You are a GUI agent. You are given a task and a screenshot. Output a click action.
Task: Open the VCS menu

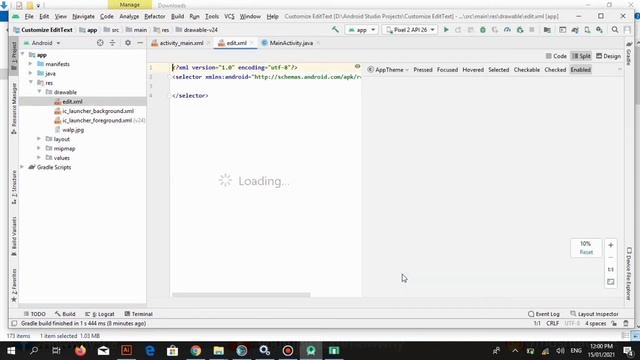(229, 17)
